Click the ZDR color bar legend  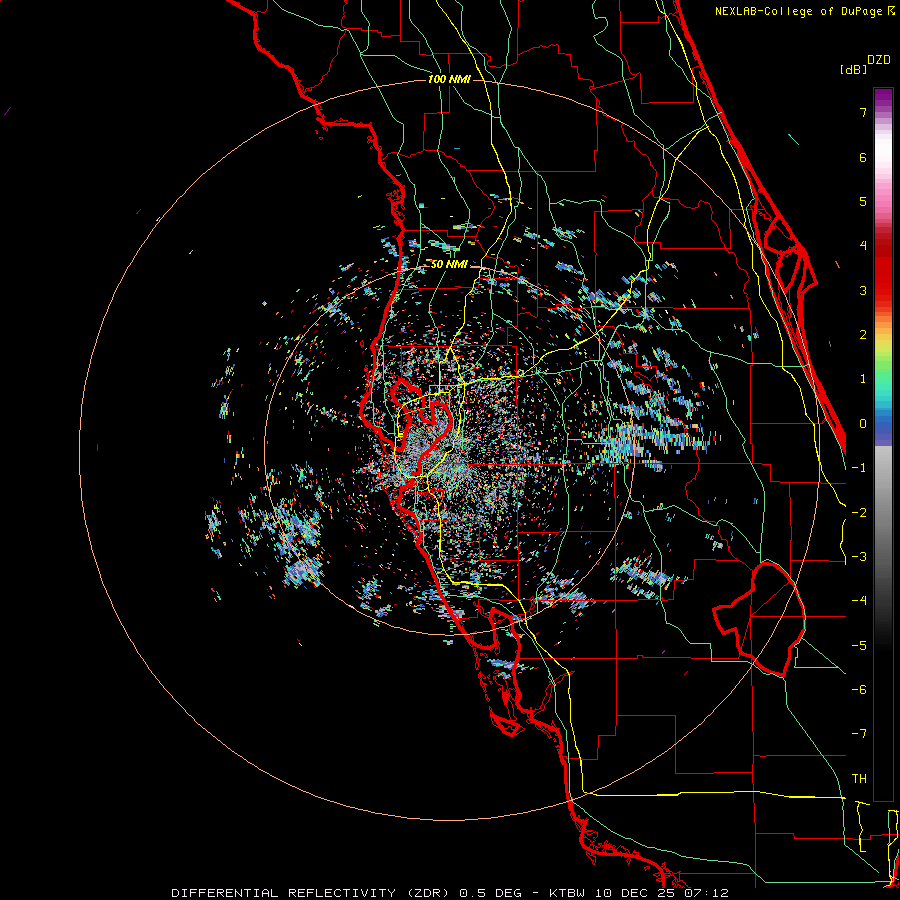coord(883,444)
